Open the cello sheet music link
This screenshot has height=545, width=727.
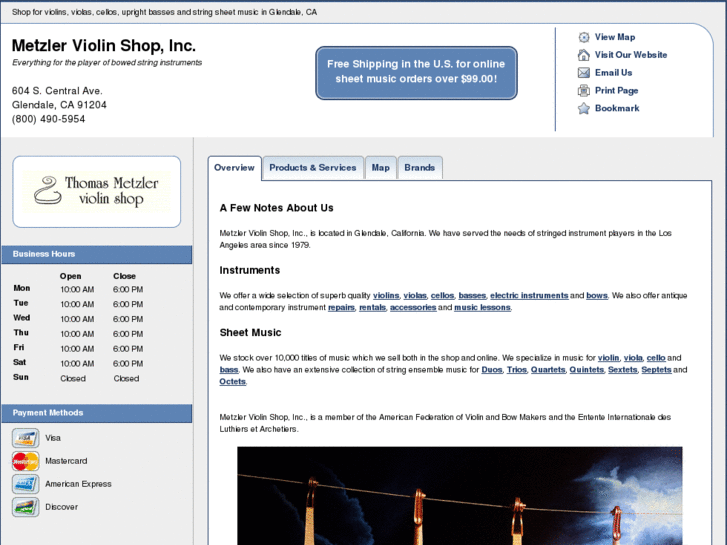coord(656,358)
